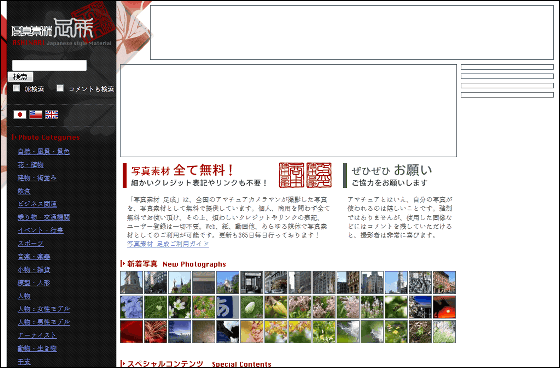The height and width of the screenshot is (368, 560).
Task: Click the 新着写真 New Photographs heading
Action: coord(174,264)
